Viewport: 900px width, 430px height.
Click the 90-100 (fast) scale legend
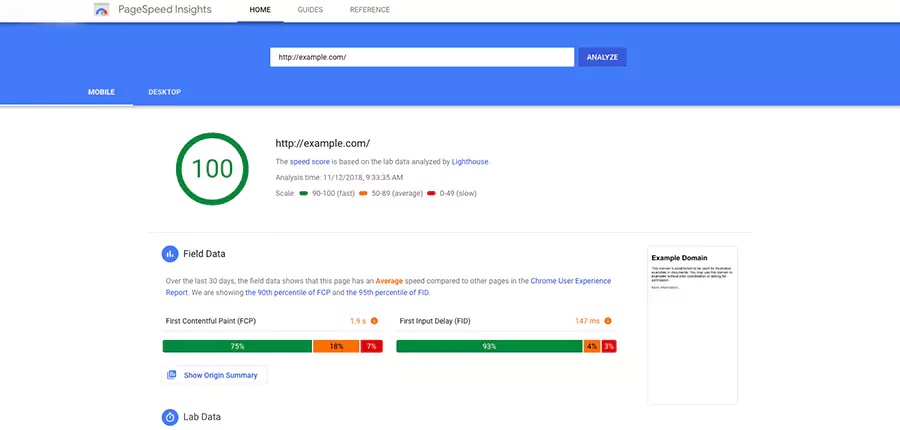coord(327,193)
